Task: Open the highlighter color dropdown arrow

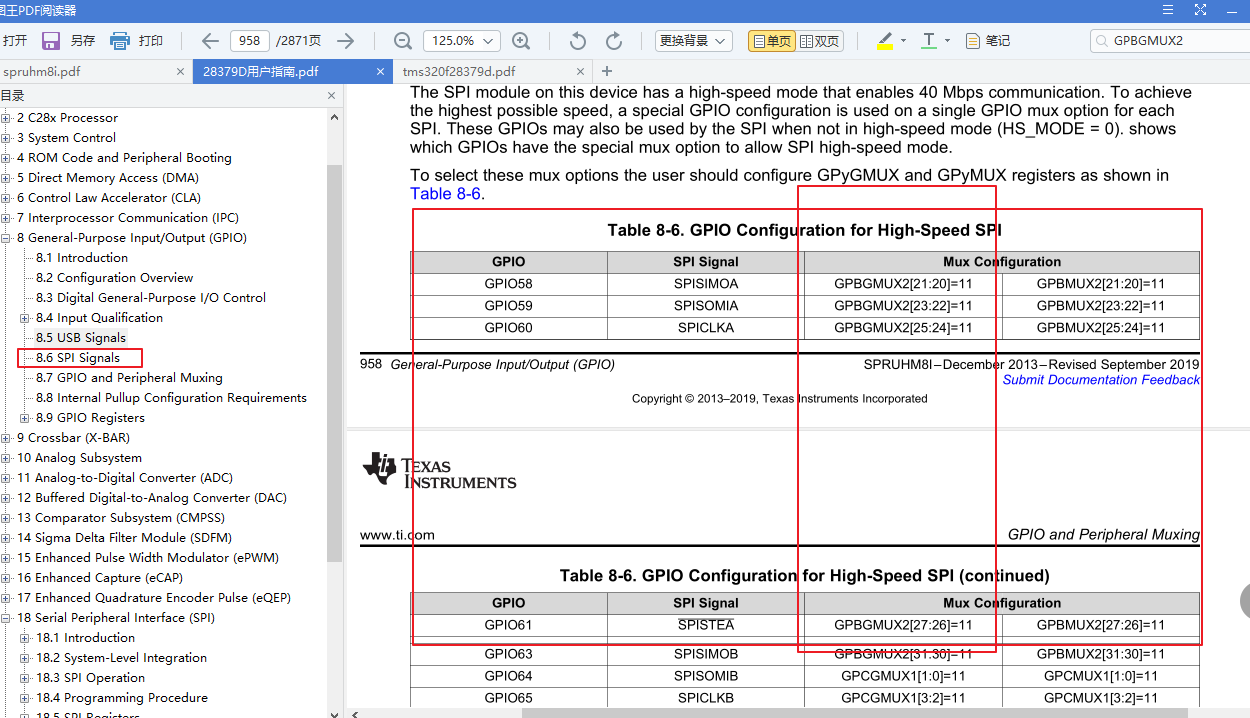Action: tap(903, 41)
